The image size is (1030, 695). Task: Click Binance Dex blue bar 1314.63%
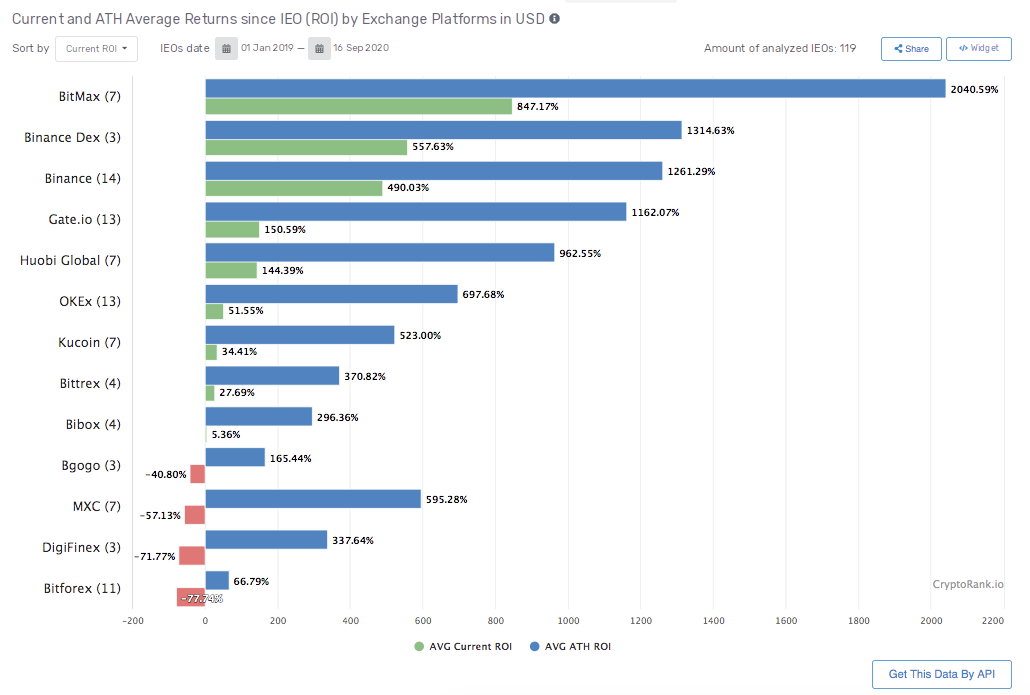(443, 129)
